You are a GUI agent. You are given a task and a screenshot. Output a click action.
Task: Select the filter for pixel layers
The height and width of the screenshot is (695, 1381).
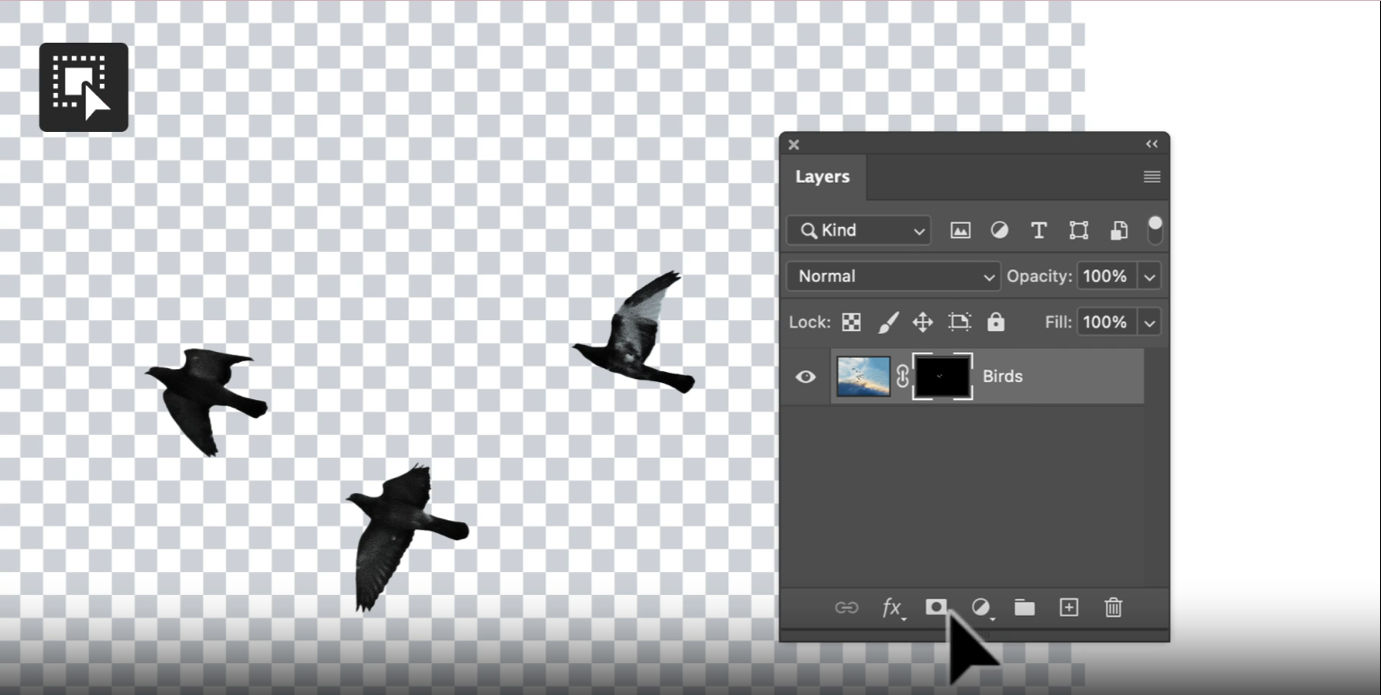(x=959, y=230)
